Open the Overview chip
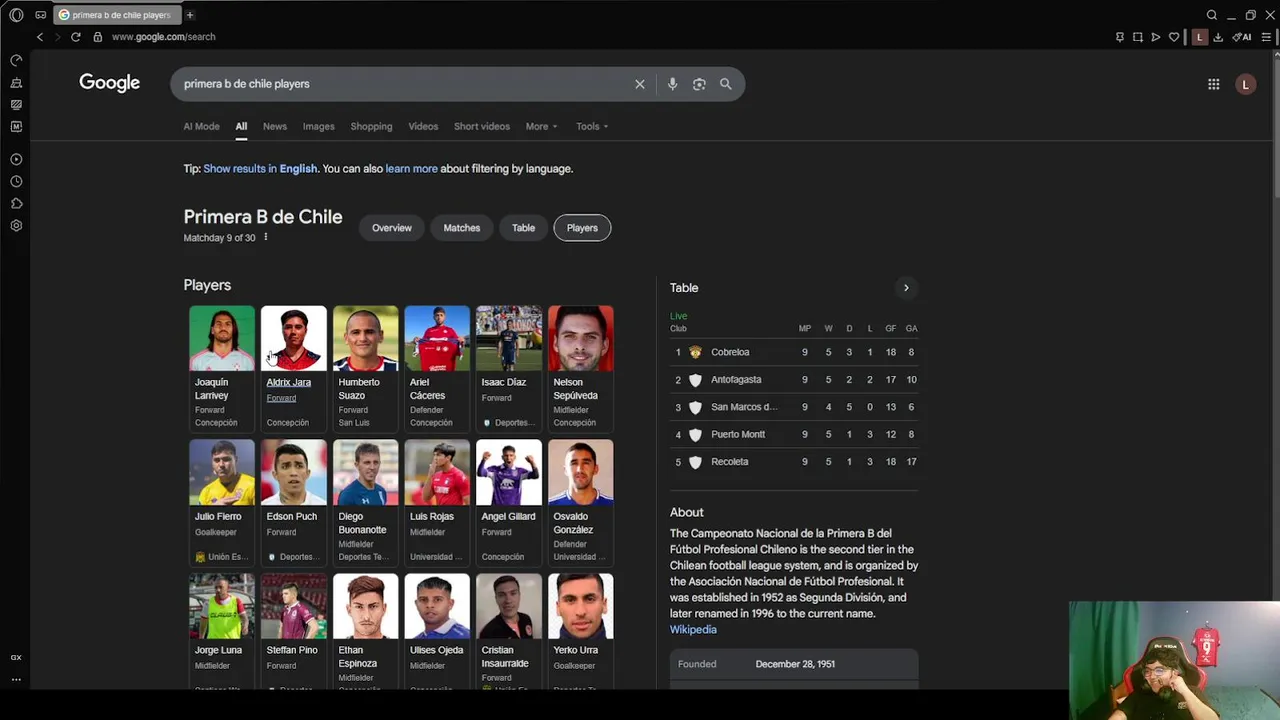The width and height of the screenshot is (1280, 720). pos(392,228)
